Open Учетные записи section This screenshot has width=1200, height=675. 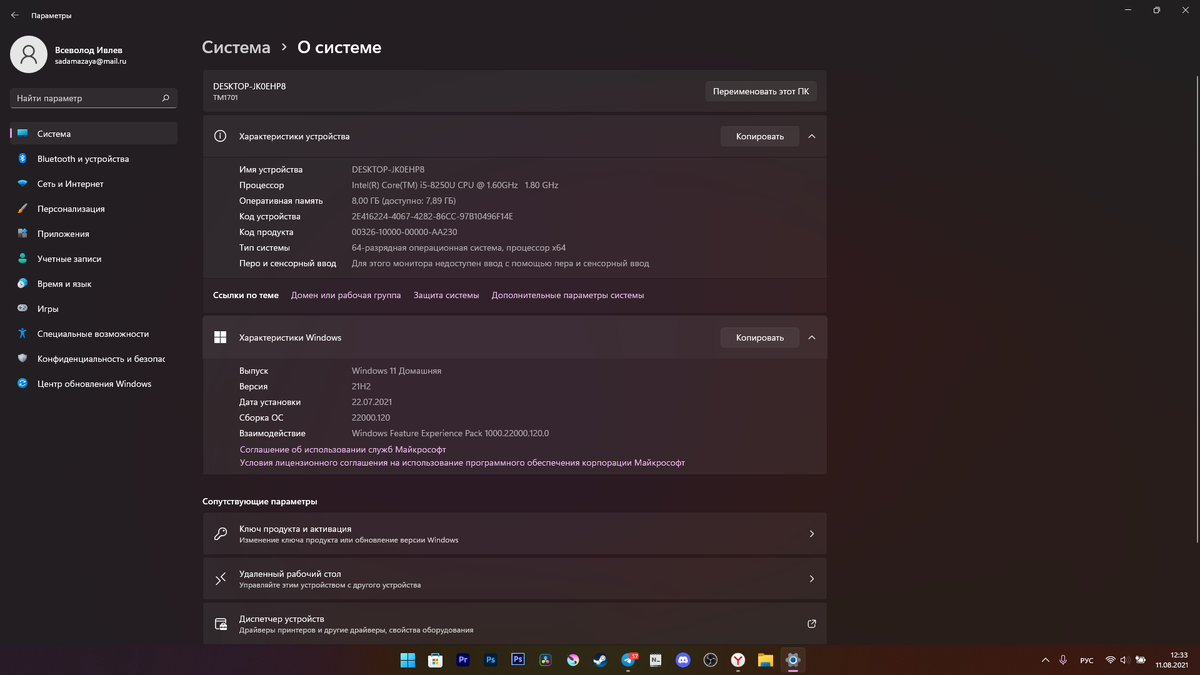click(x=93, y=258)
